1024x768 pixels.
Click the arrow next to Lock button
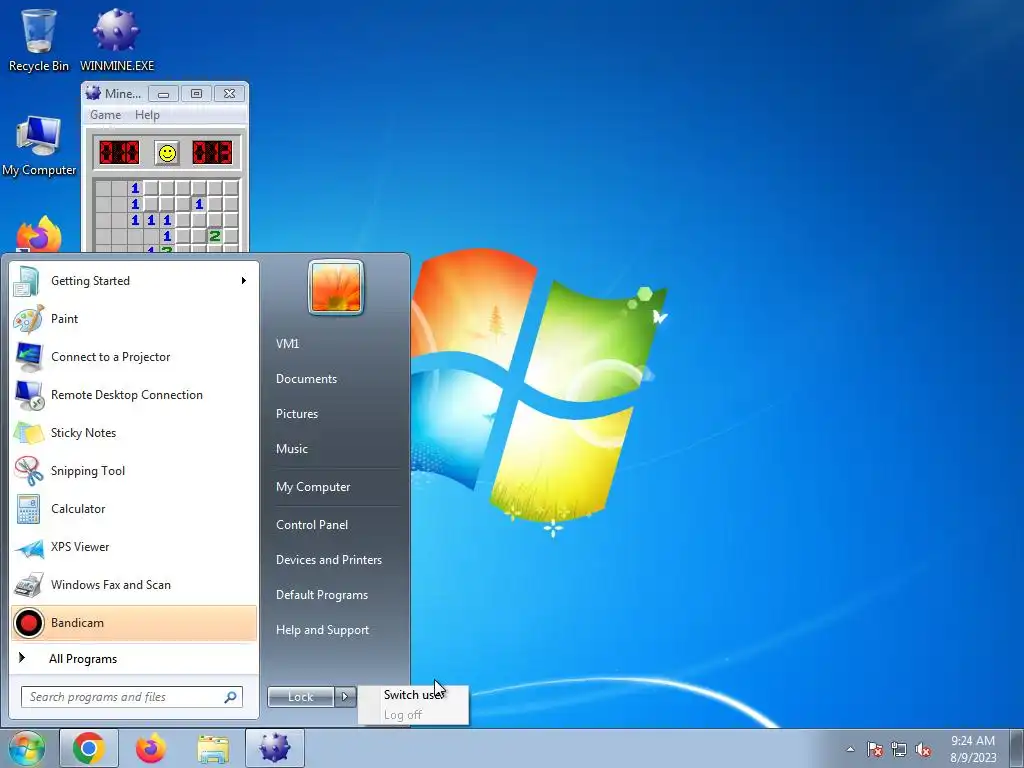[345, 697]
